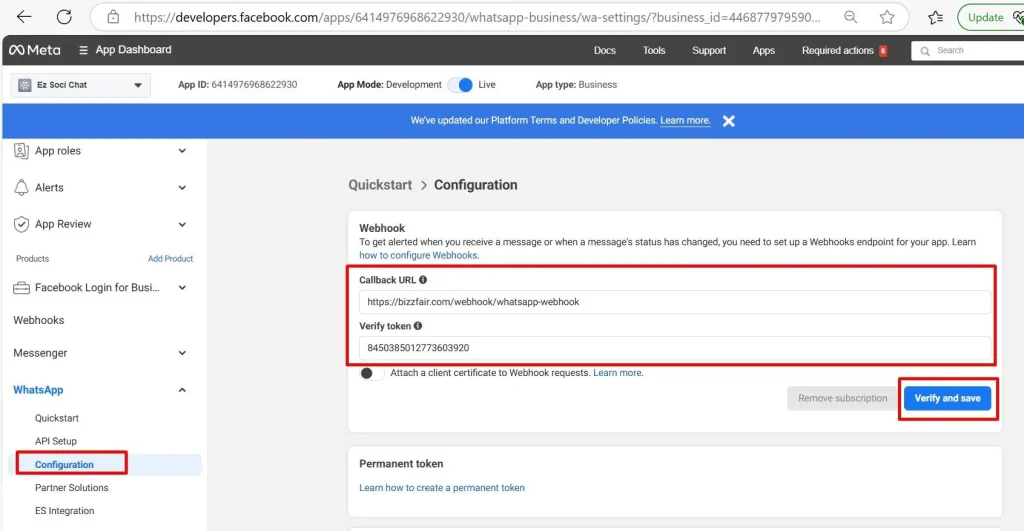Open Learn more link beside client certificate

(618, 373)
